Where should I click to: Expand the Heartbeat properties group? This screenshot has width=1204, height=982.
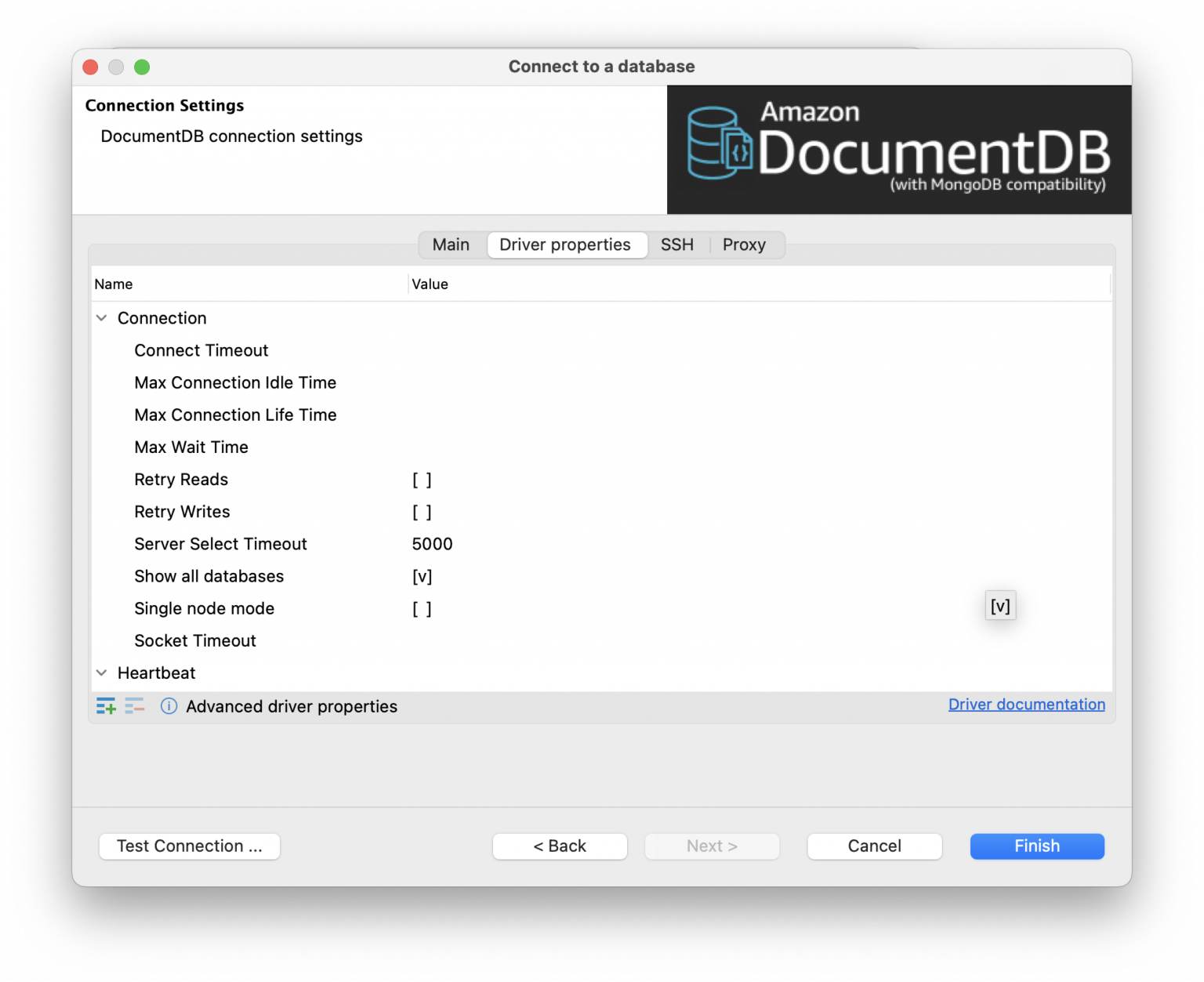point(101,672)
